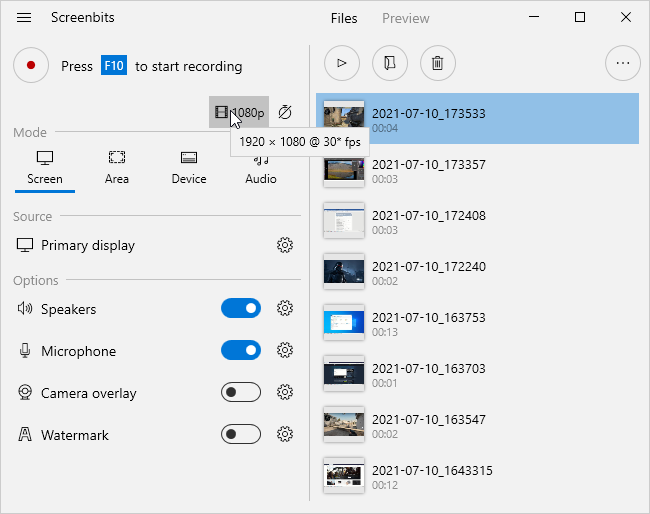
Task: Click the rename file icon
Action: [390, 63]
